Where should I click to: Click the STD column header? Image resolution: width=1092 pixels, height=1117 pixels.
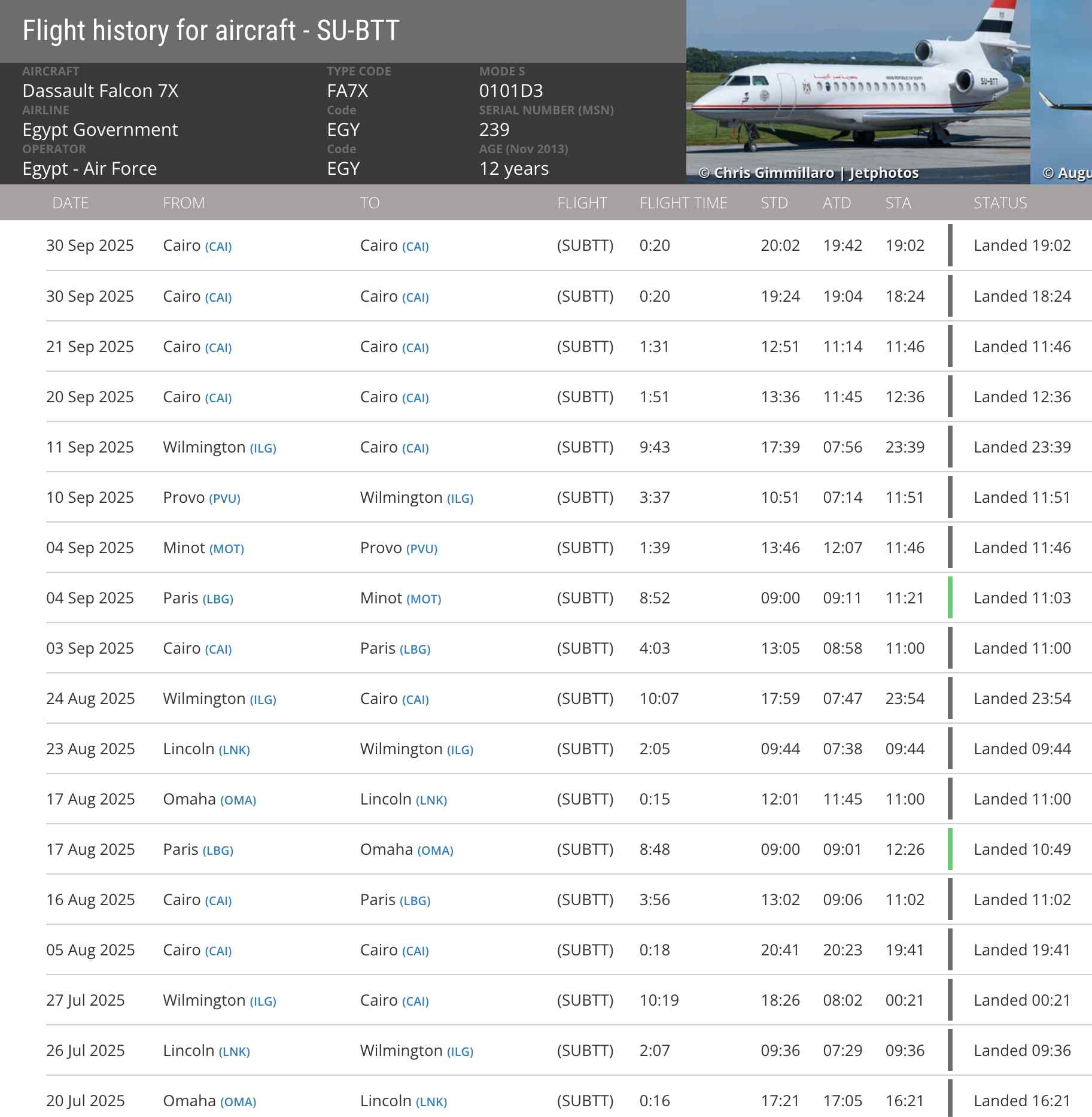coord(774,203)
